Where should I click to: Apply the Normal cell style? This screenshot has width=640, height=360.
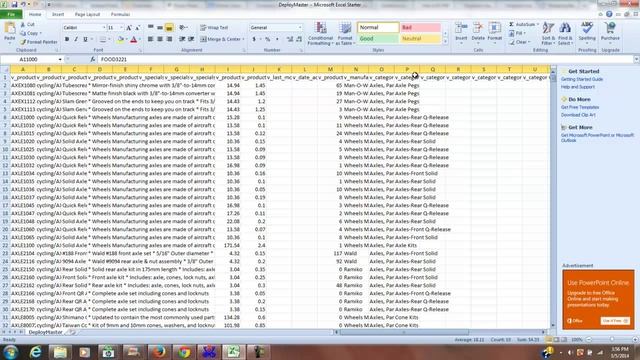[x=378, y=27]
